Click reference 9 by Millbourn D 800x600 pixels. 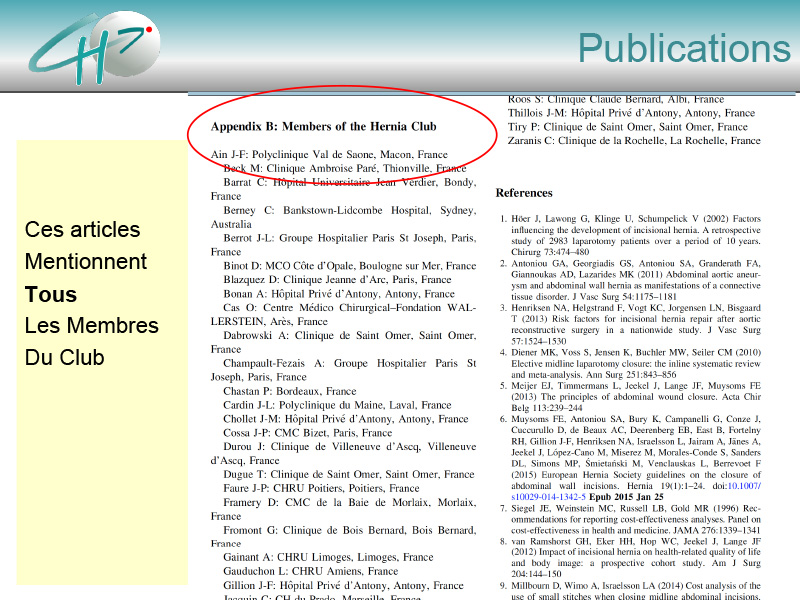click(x=631, y=590)
